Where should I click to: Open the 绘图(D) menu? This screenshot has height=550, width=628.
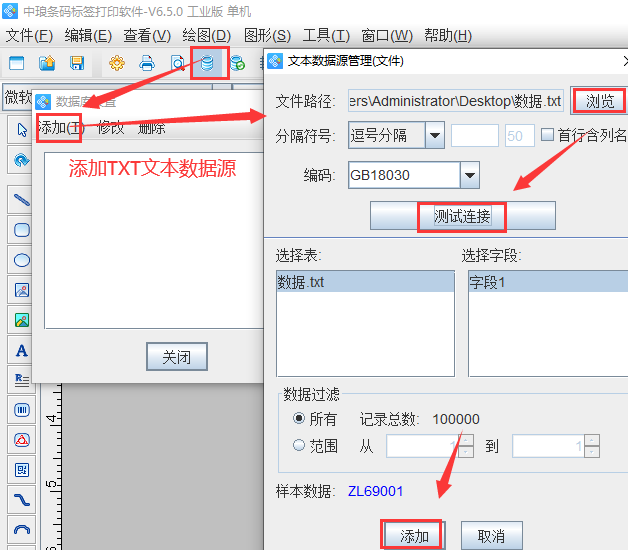click(207, 36)
